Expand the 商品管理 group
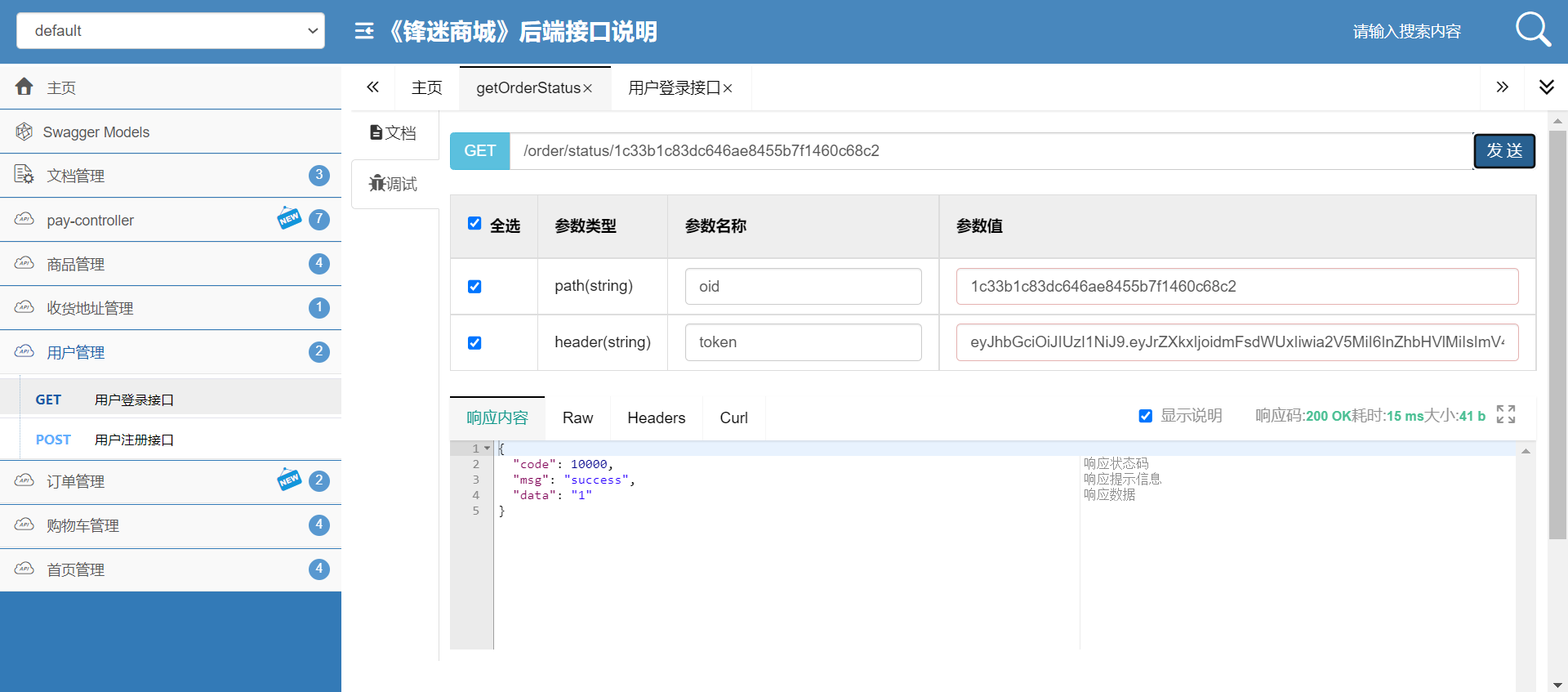The height and width of the screenshot is (692, 1568). (x=171, y=264)
